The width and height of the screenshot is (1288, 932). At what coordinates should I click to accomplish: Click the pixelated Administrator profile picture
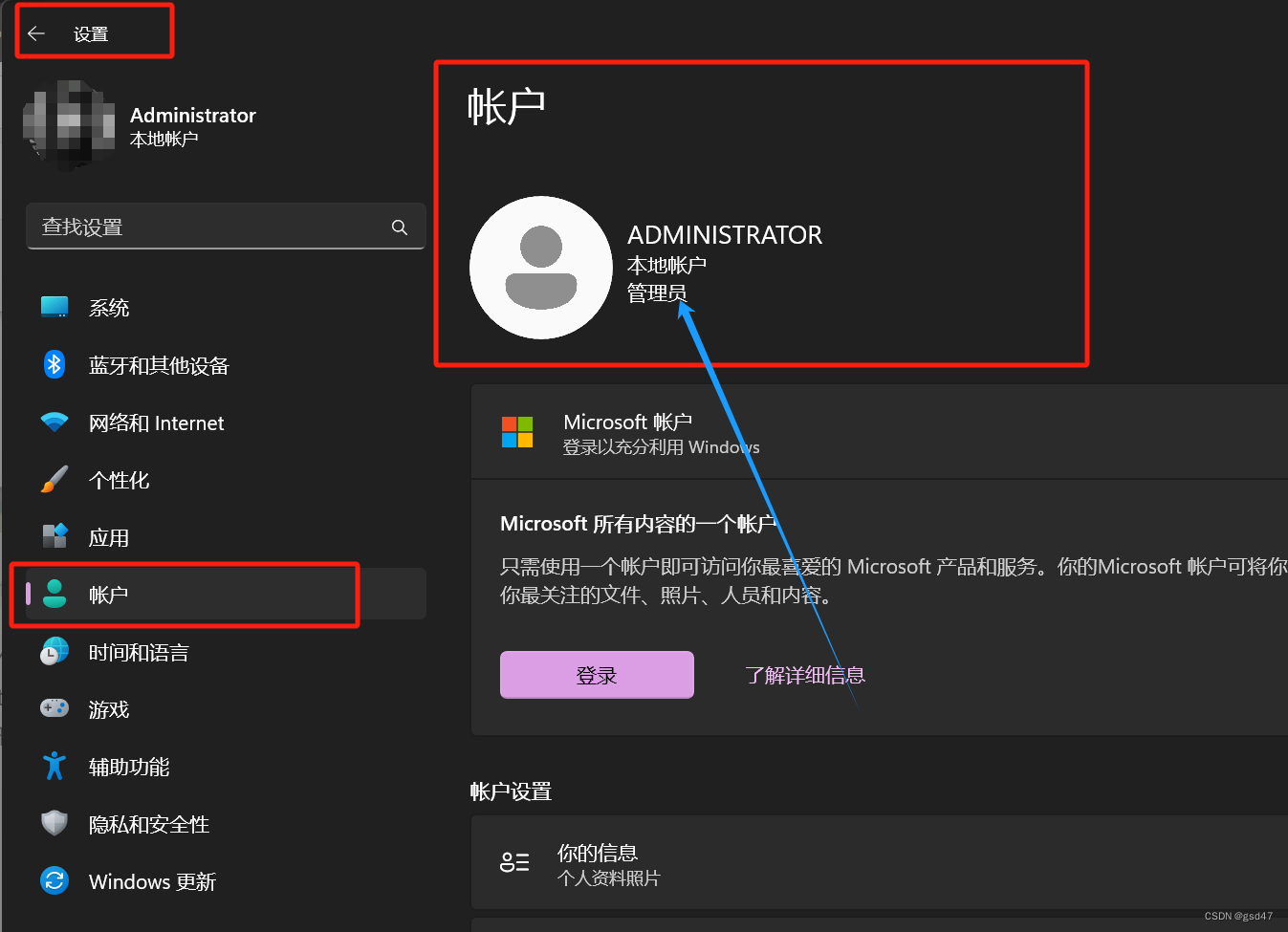pos(69,125)
